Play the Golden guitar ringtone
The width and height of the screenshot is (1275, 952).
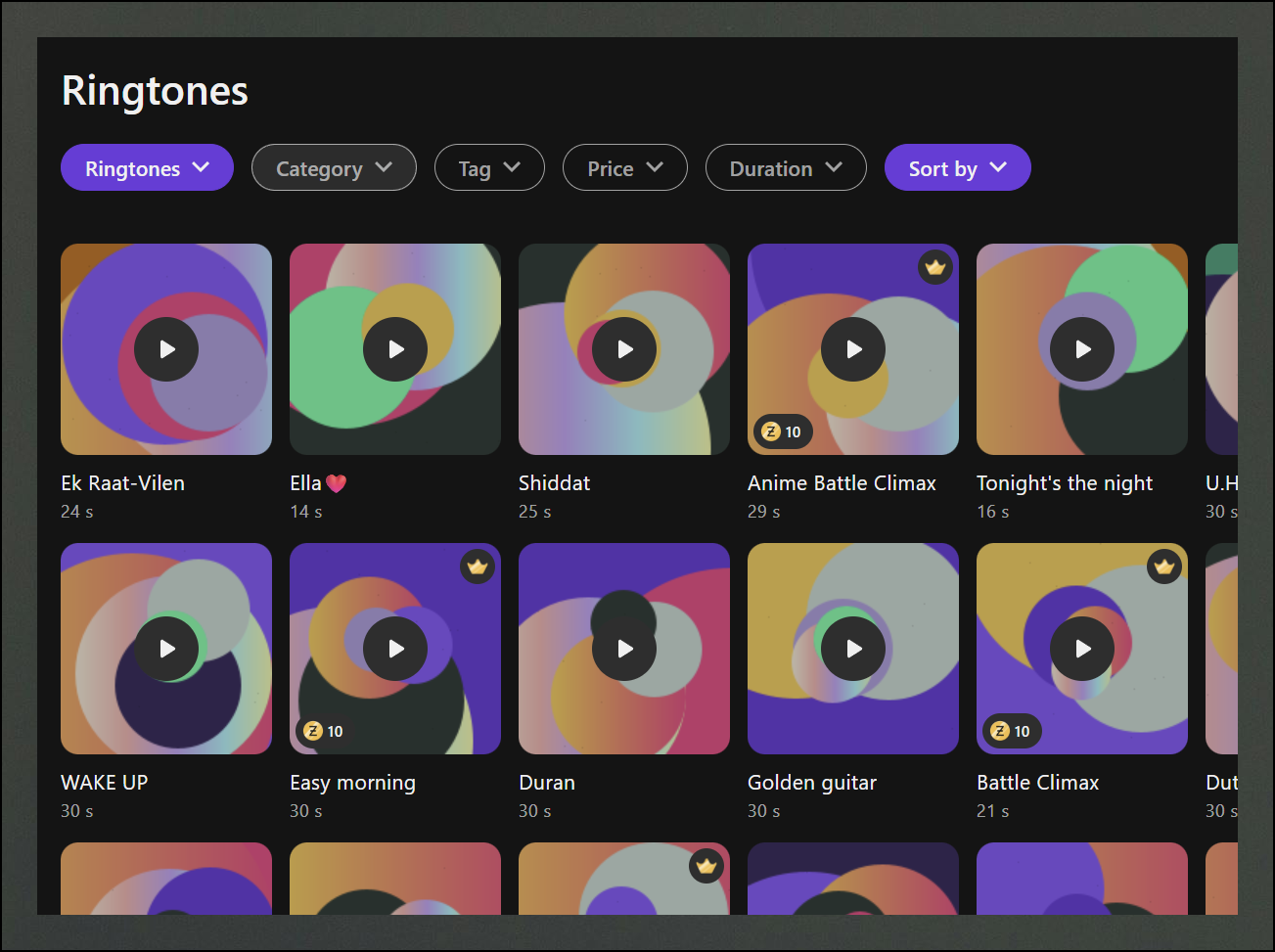pyautogui.click(x=853, y=649)
